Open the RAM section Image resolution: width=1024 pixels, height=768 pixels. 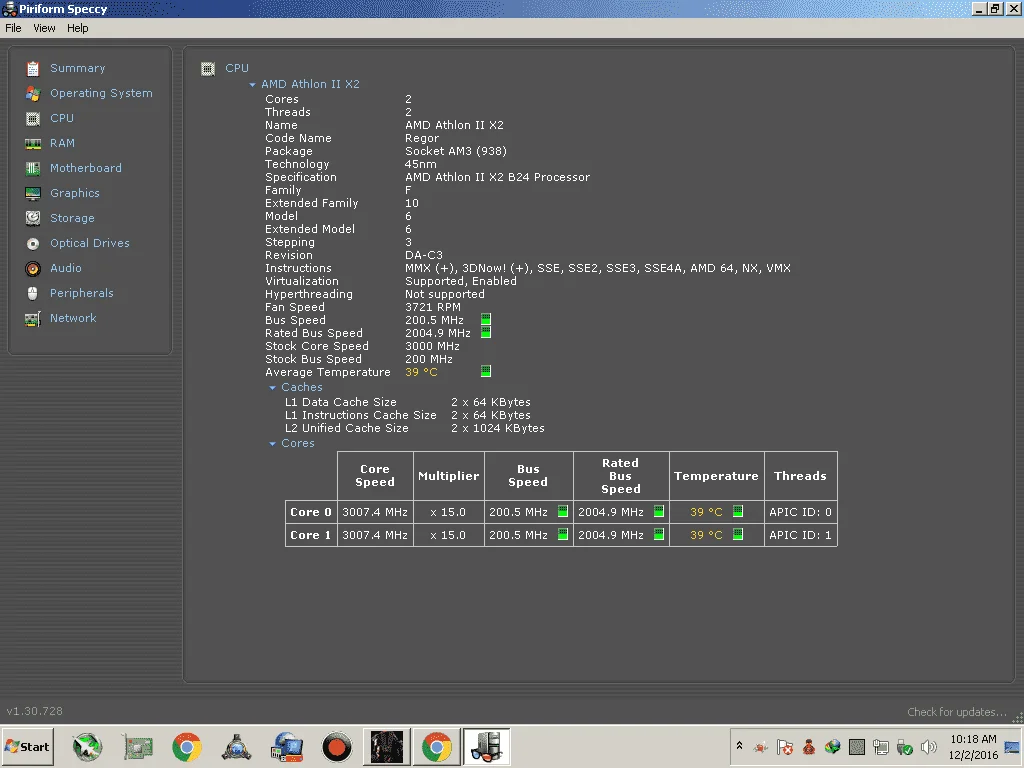tap(62, 143)
